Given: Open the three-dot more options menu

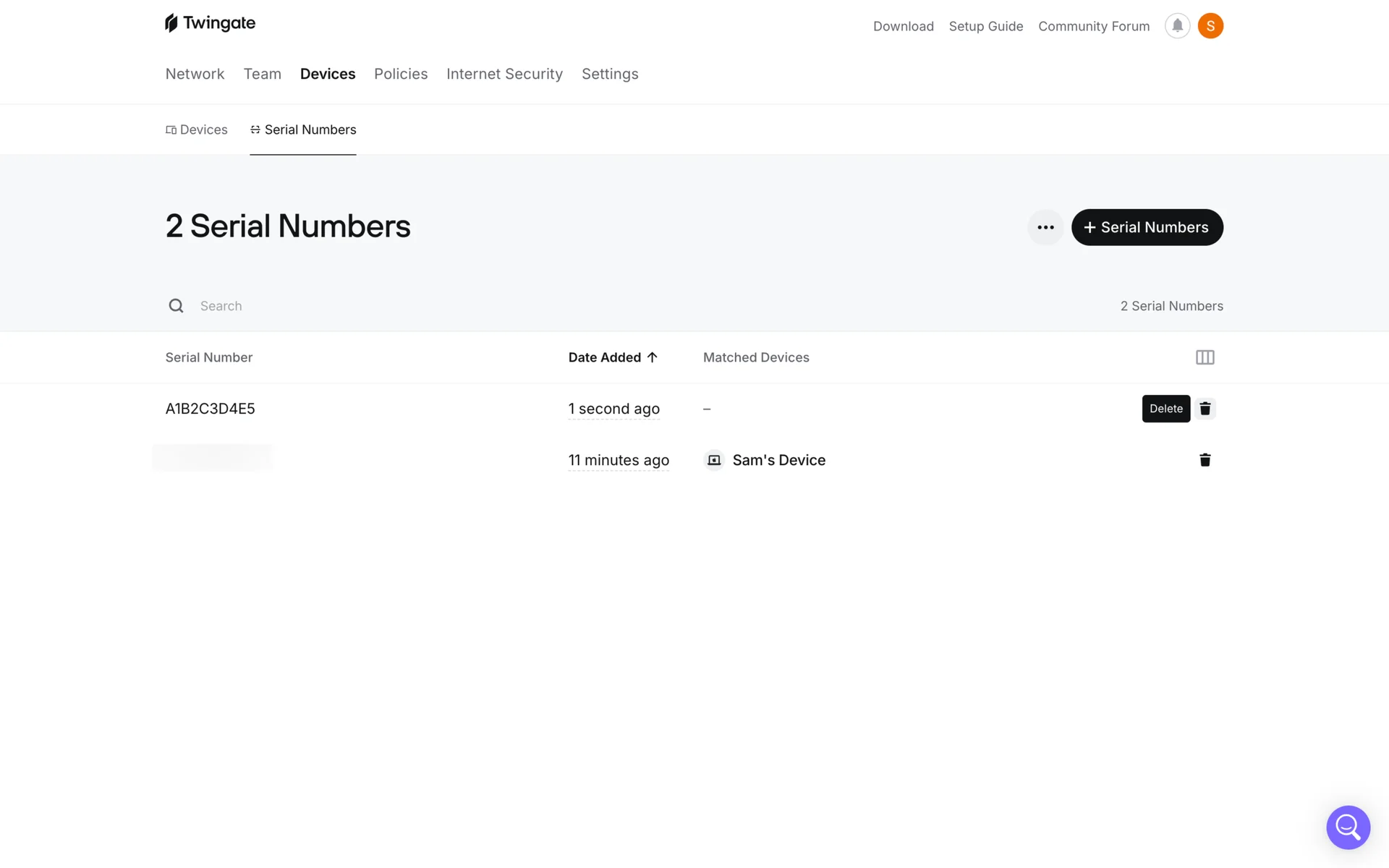Looking at the screenshot, I should (x=1045, y=227).
